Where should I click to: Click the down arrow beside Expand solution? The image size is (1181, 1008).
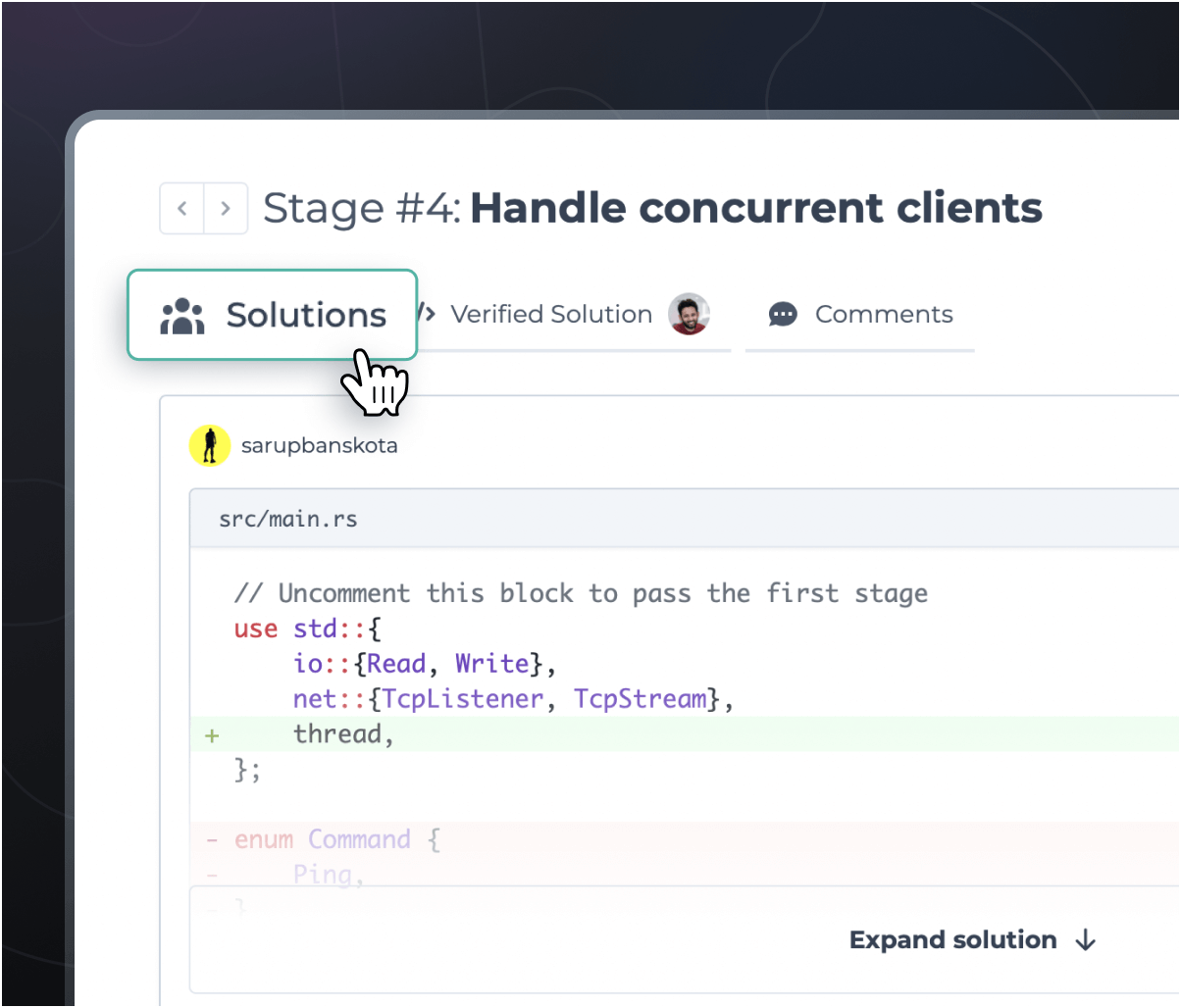(1085, 939)
